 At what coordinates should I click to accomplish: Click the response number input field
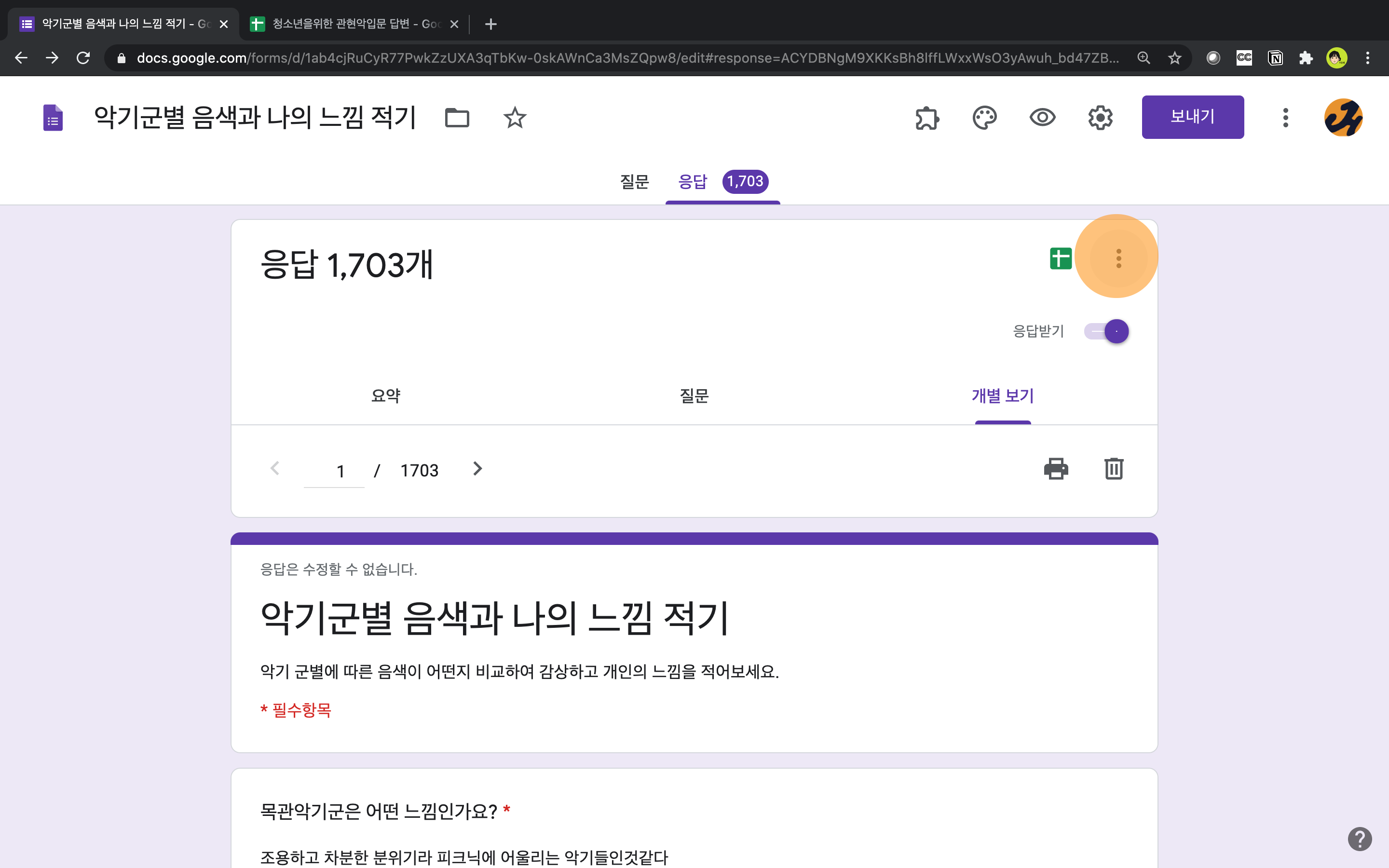(334, 471)
